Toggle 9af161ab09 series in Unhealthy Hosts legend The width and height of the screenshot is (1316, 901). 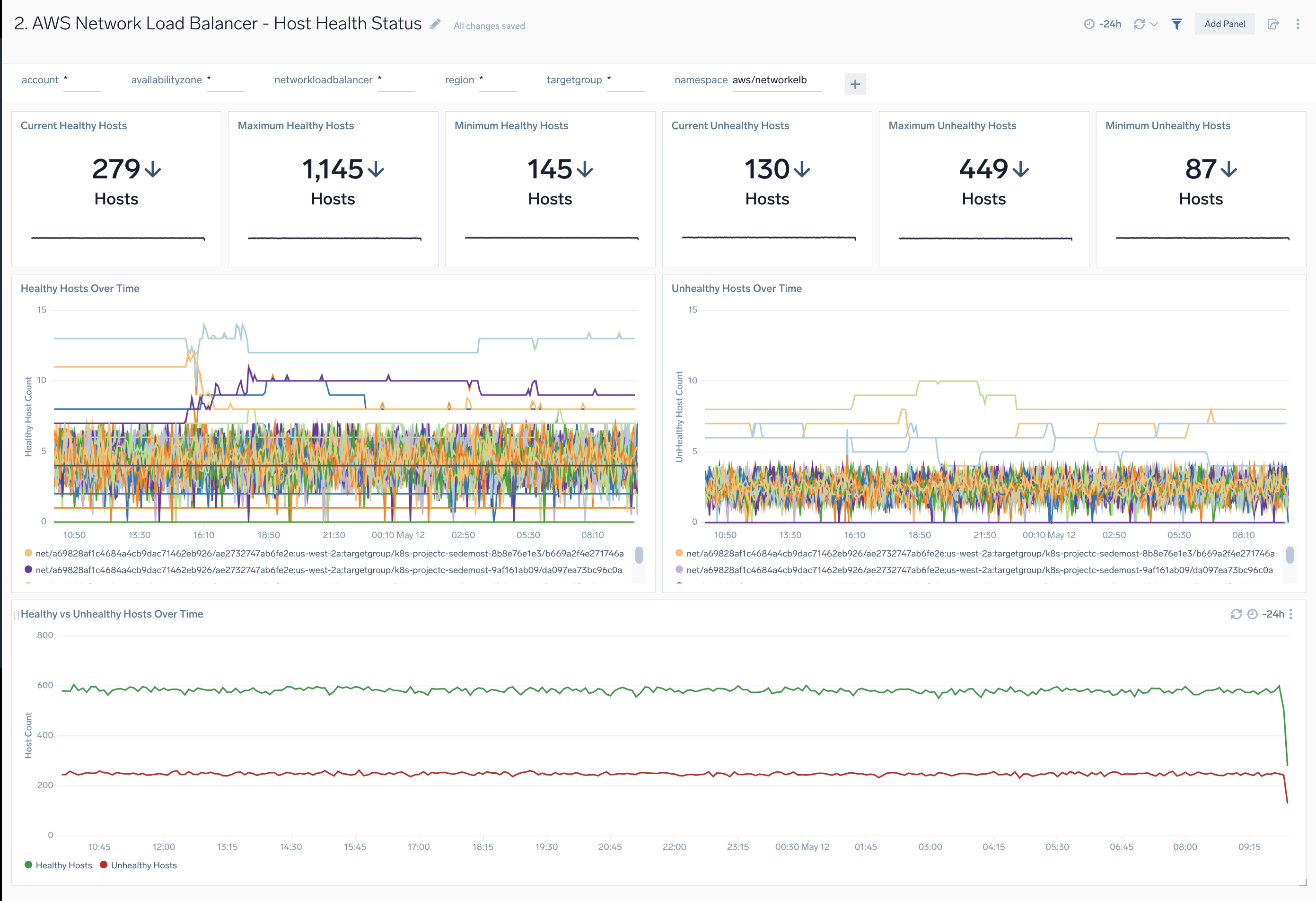(974, 570)
